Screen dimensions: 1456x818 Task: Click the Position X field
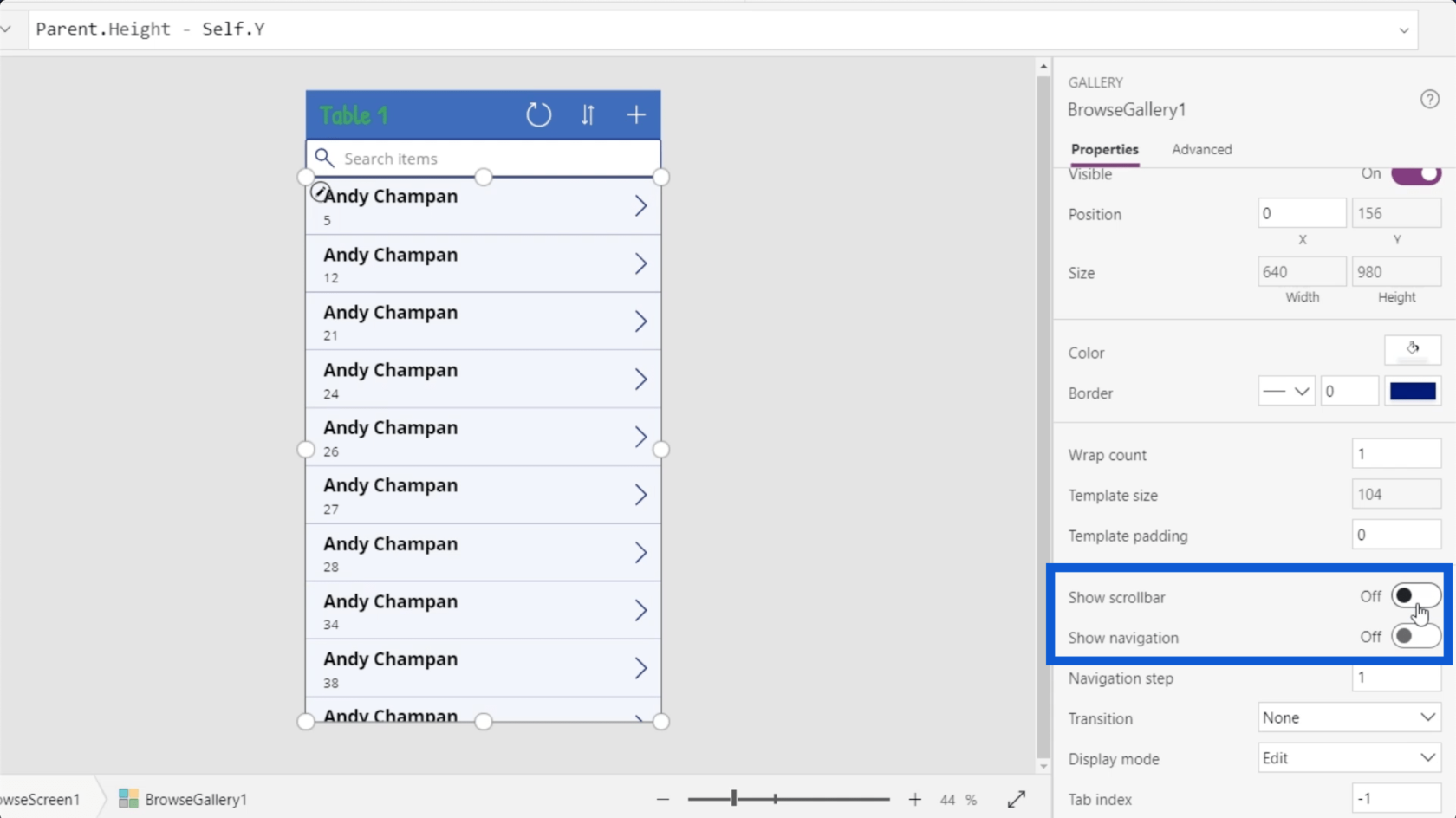[x=1302, y=213]
